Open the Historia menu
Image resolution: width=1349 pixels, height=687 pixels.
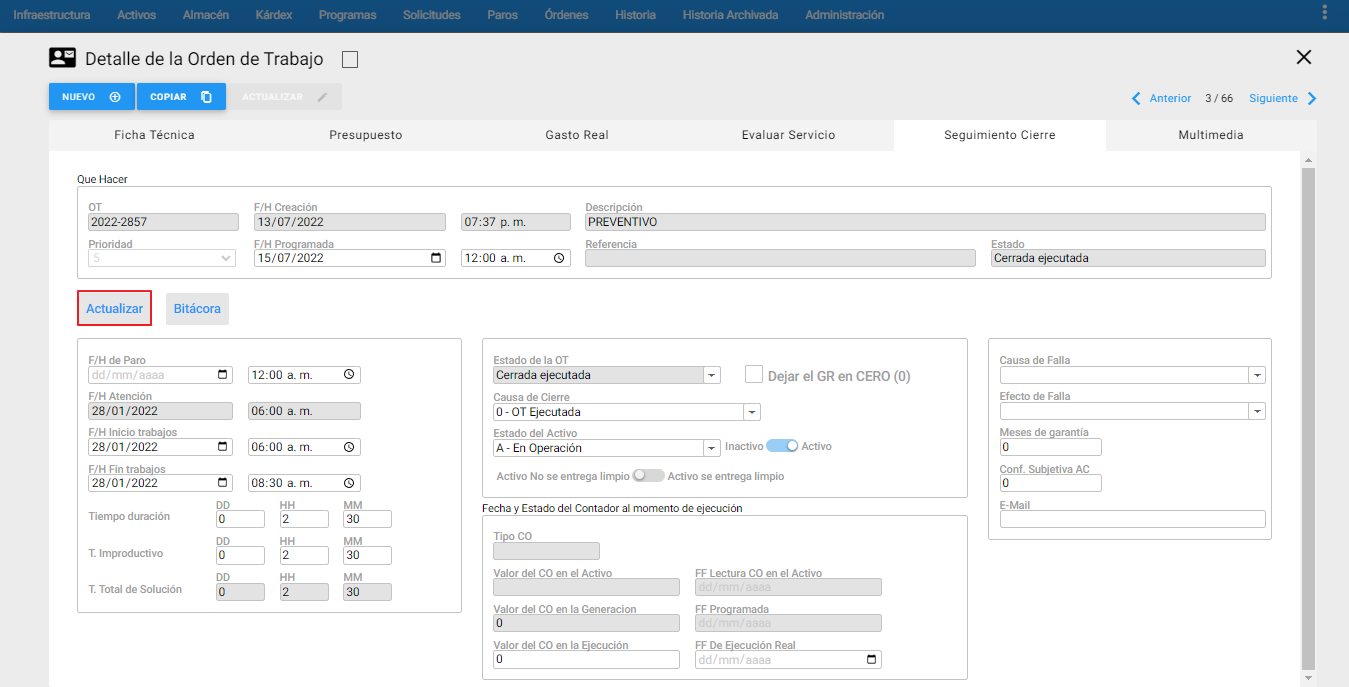click(636, 15)
